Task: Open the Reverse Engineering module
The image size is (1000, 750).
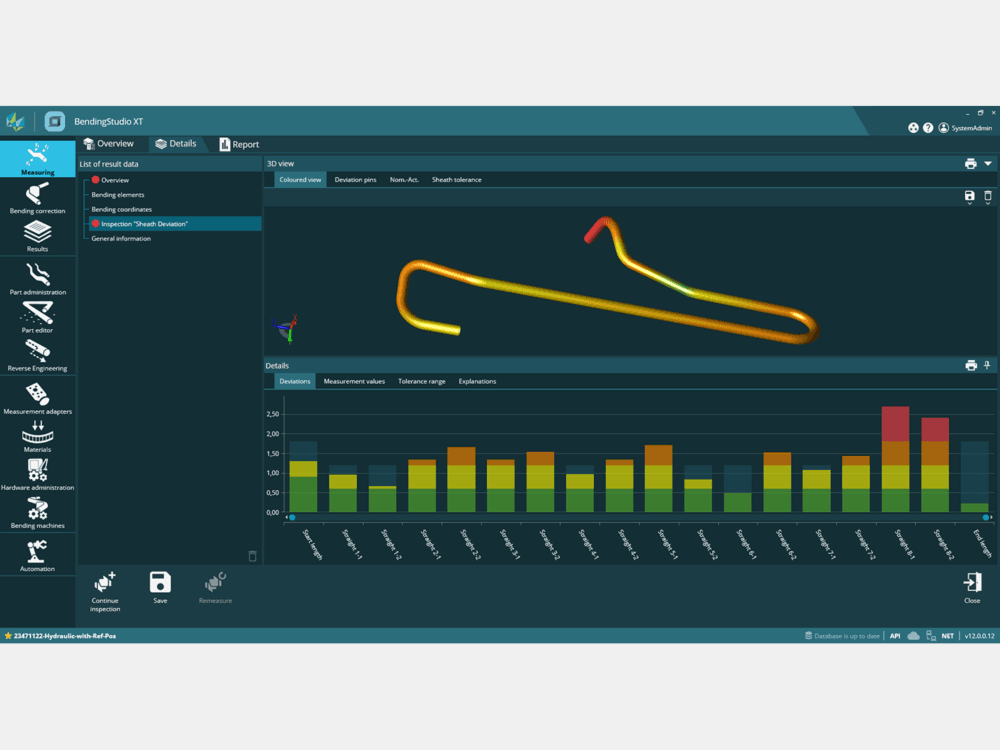Action: [37, 354]
